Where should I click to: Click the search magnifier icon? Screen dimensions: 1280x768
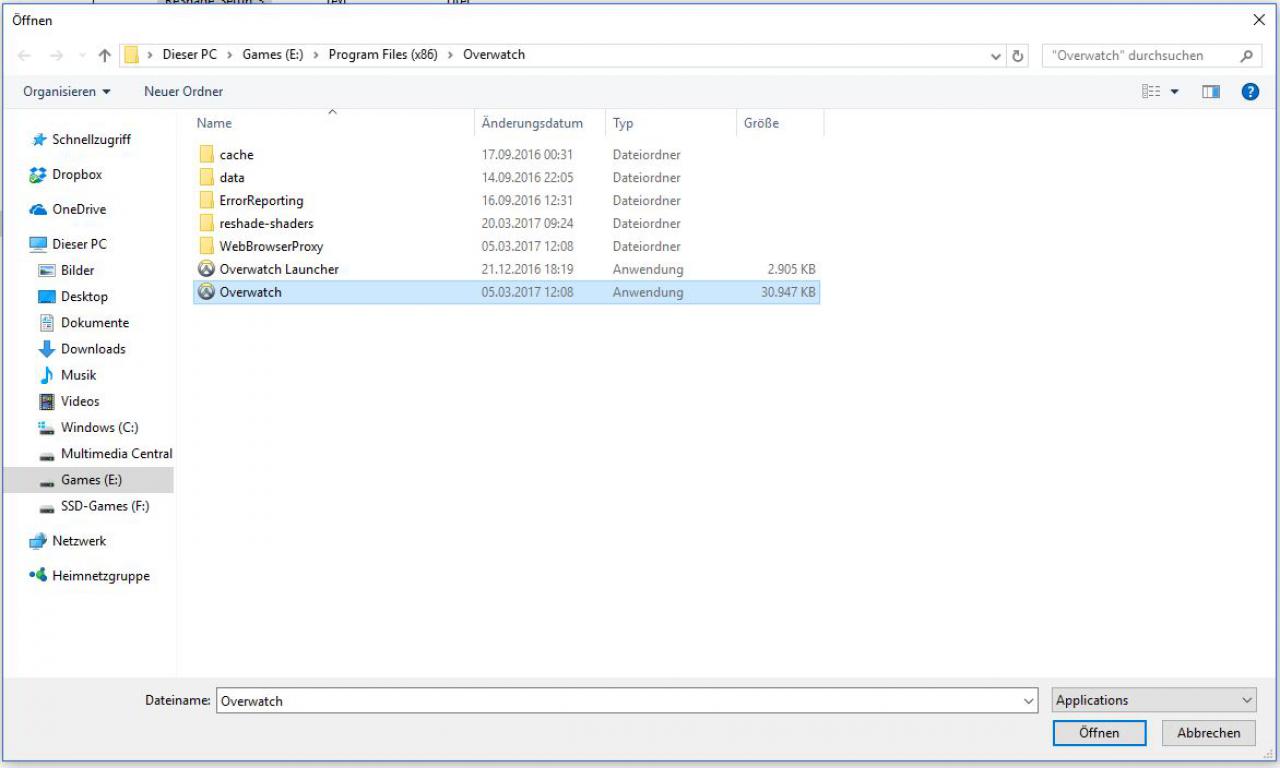click(x=1245, y=56)
